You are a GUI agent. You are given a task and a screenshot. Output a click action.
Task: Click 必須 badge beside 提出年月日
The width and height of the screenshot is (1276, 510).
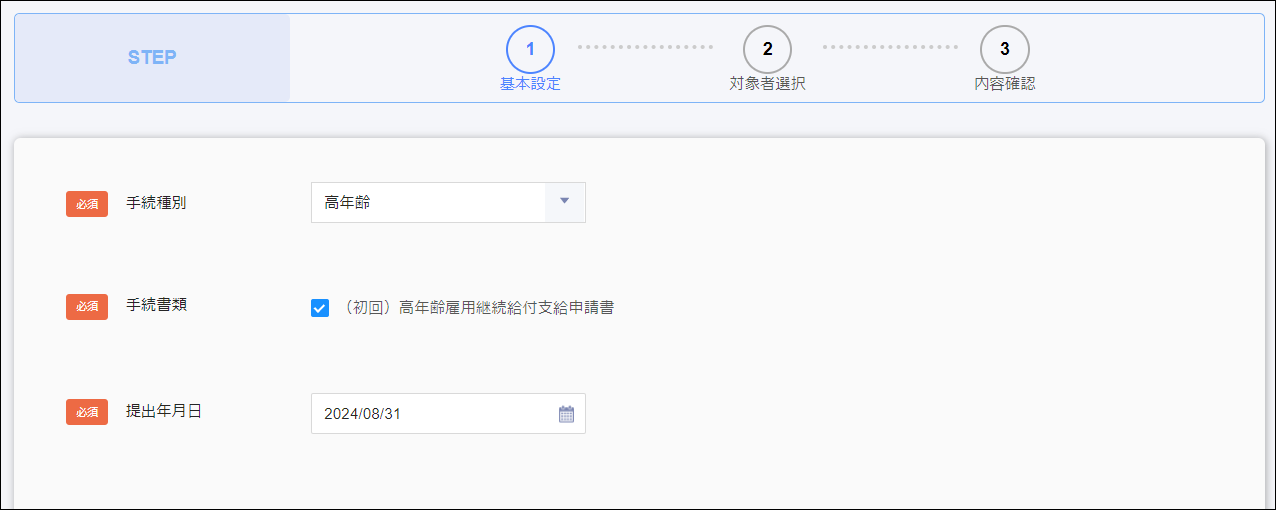tap(87, 412)
